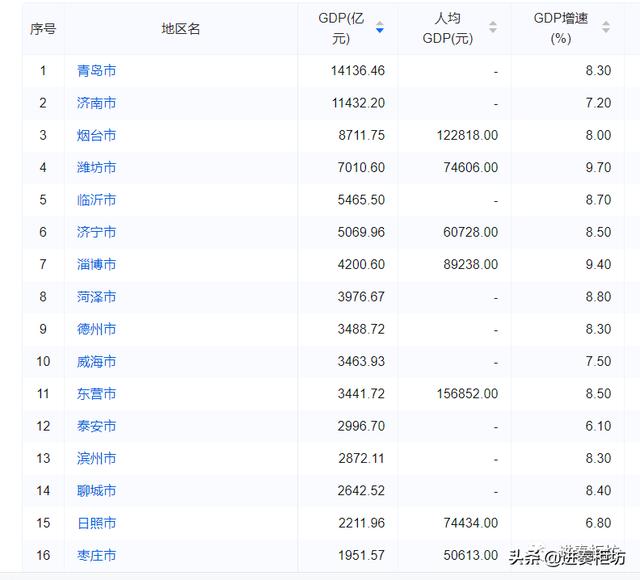Open 枣庄市 link
The height and width of the screenshot is (580, 640).
[x=96, y=555]
